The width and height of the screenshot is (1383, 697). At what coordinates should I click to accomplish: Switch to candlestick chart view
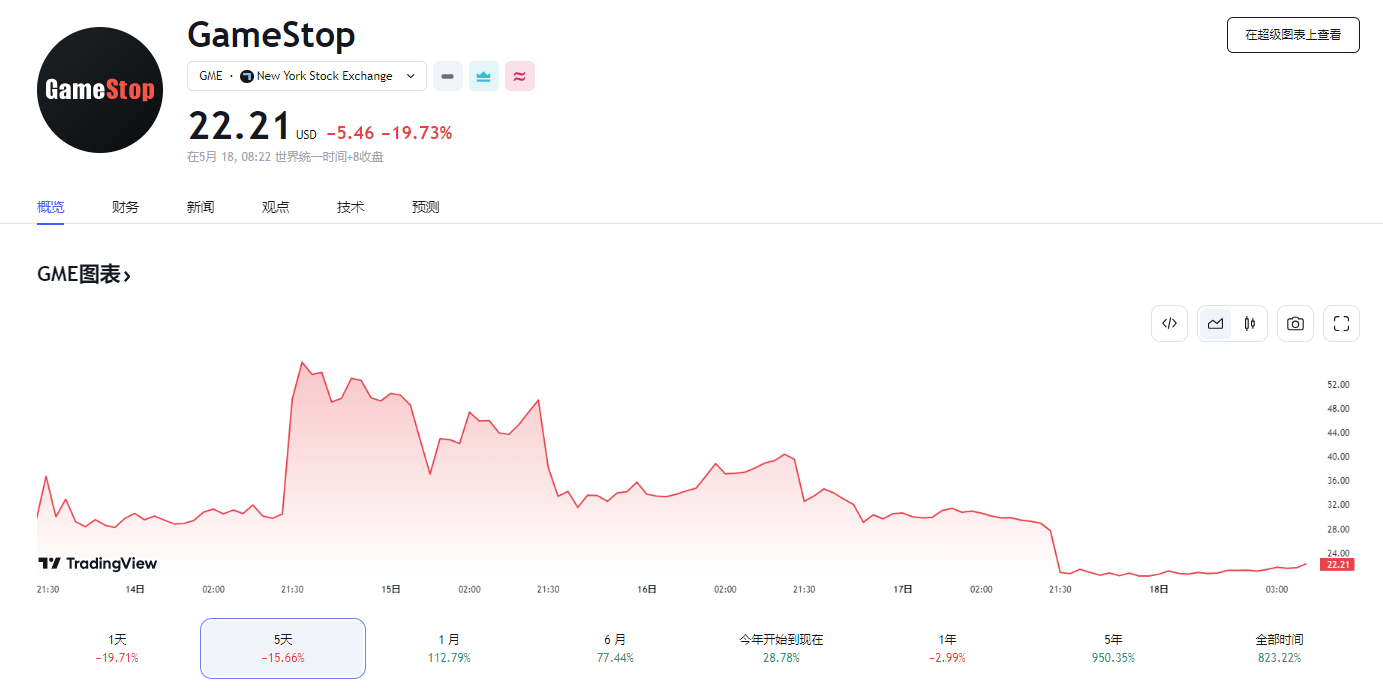(1249, 323)
